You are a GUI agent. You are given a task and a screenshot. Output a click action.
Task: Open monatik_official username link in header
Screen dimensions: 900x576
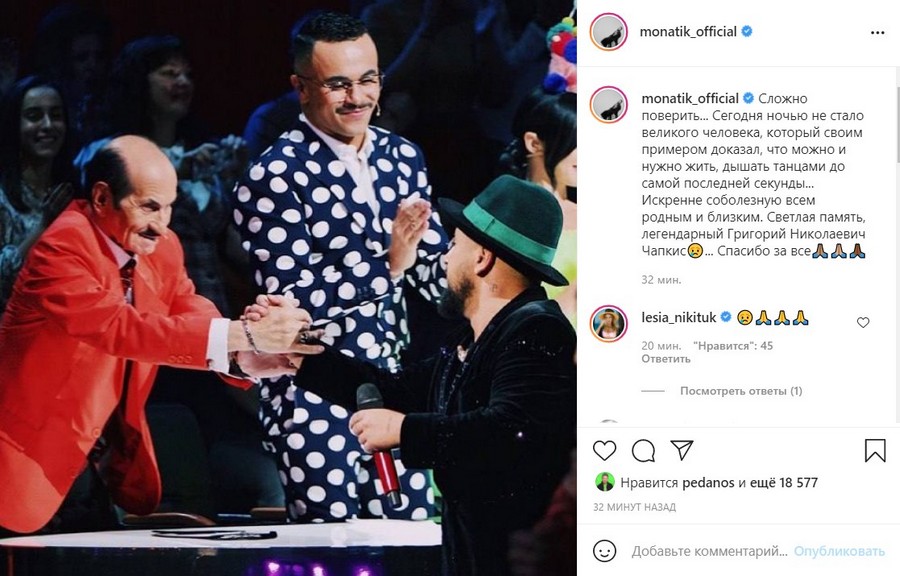click(x=688, y=32)
